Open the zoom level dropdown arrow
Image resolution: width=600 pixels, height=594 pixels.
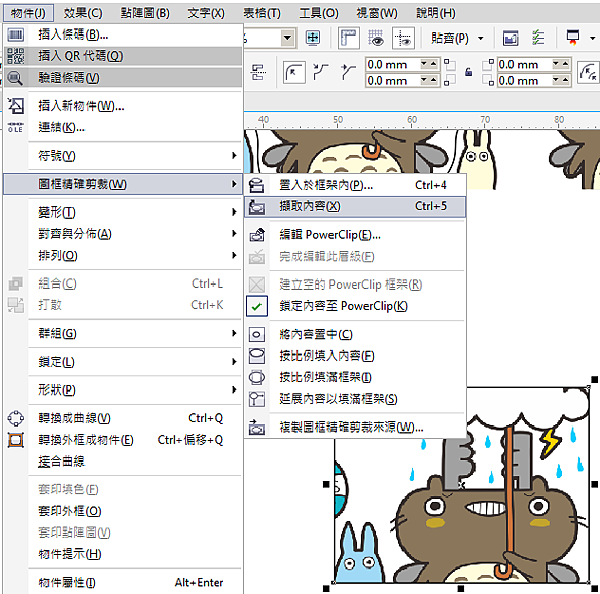(287, 38)
